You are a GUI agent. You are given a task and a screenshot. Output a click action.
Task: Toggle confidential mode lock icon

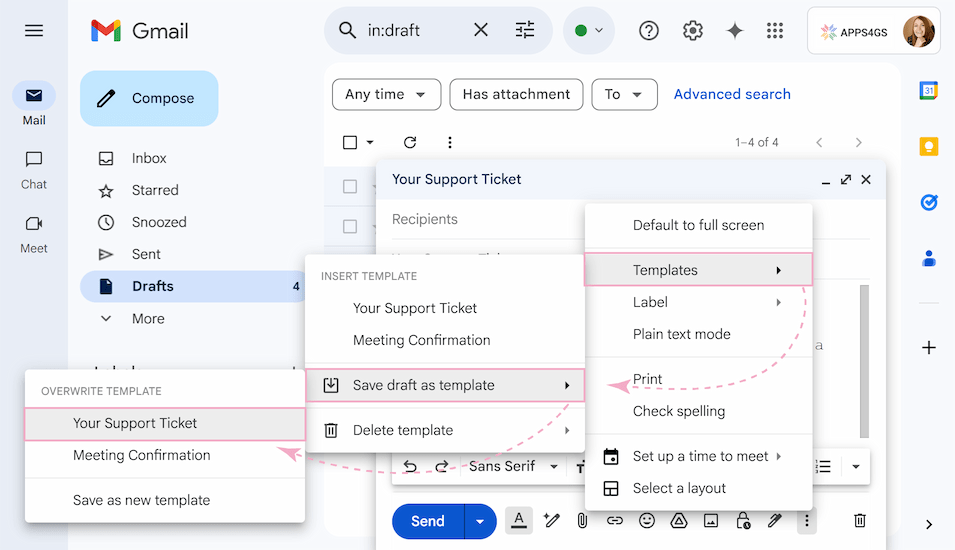(742, 521)
